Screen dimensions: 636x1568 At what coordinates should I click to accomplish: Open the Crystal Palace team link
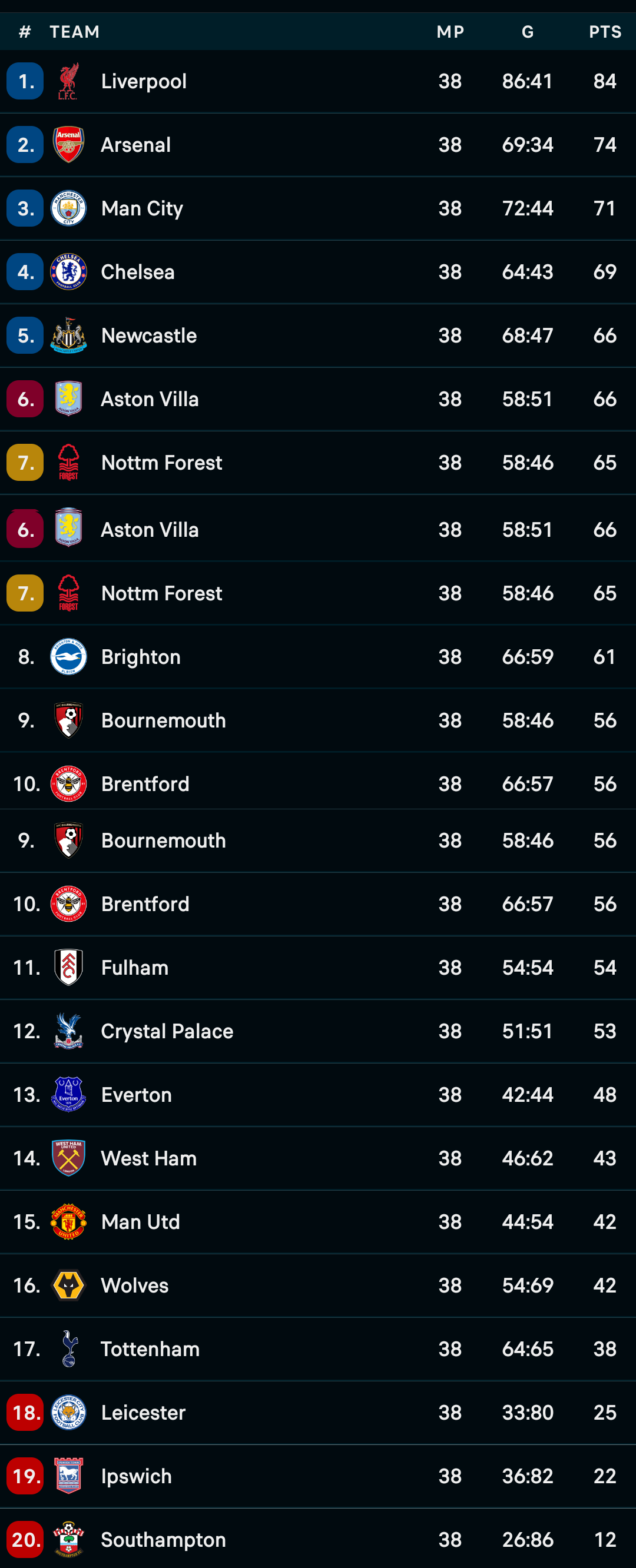(167, 1031)
